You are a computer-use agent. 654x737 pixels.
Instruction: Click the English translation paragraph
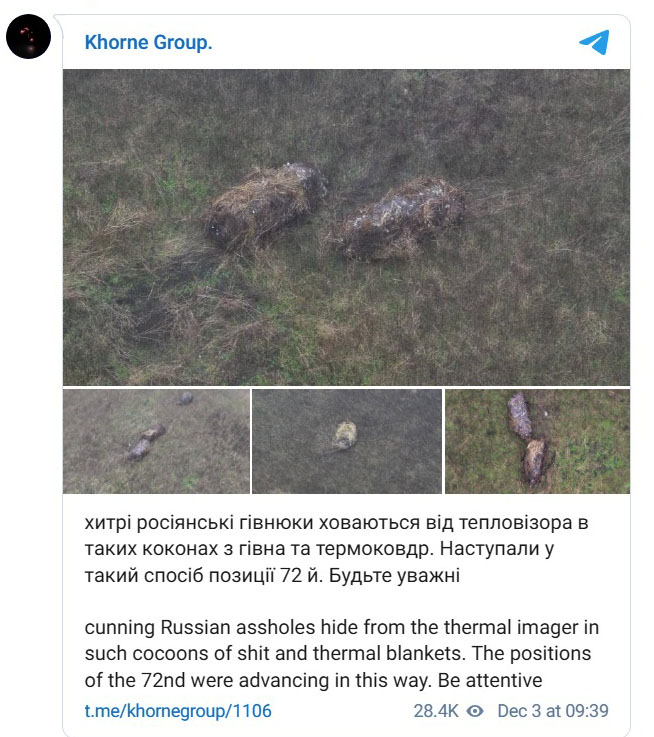tap(342, 654)
